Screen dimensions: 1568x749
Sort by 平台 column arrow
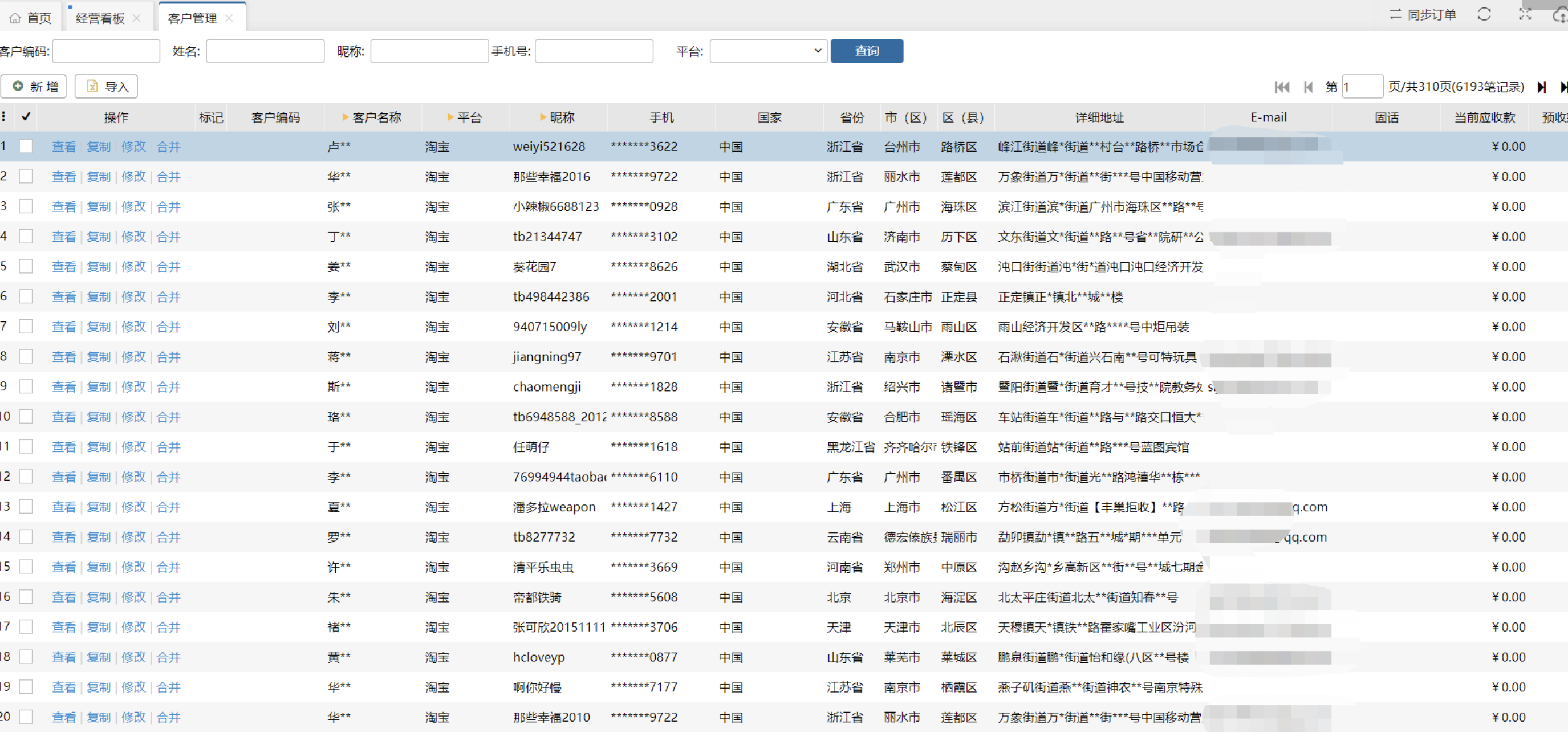pos(450,117)
